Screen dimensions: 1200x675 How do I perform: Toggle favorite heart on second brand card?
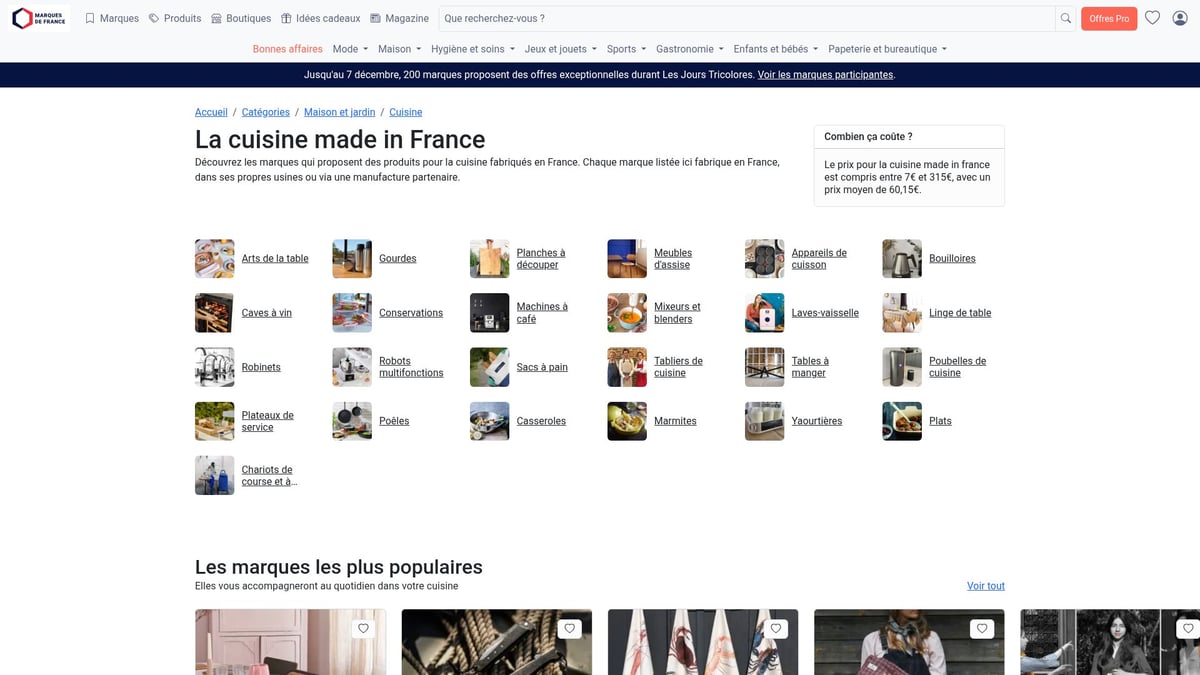569,629
